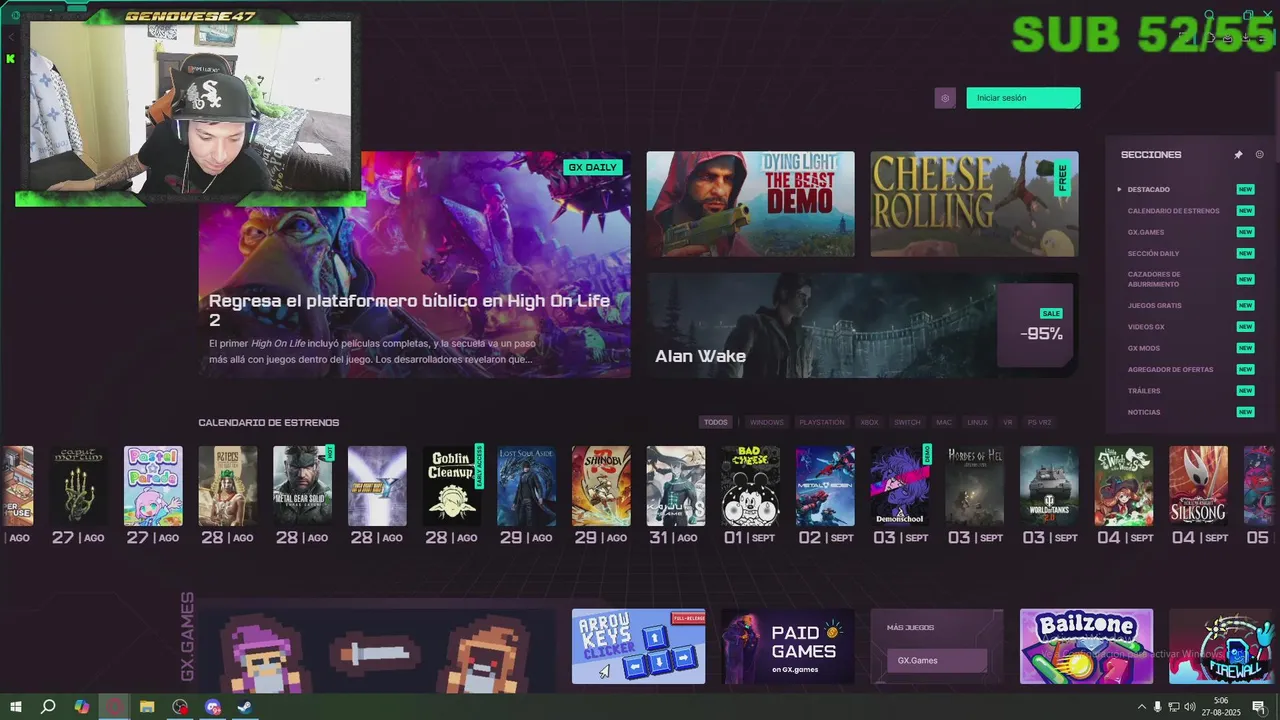Viewport: 1280px width, 720px height.
Task: Open Bad Cheese calendar cover
Action: (x=751, y=486)
